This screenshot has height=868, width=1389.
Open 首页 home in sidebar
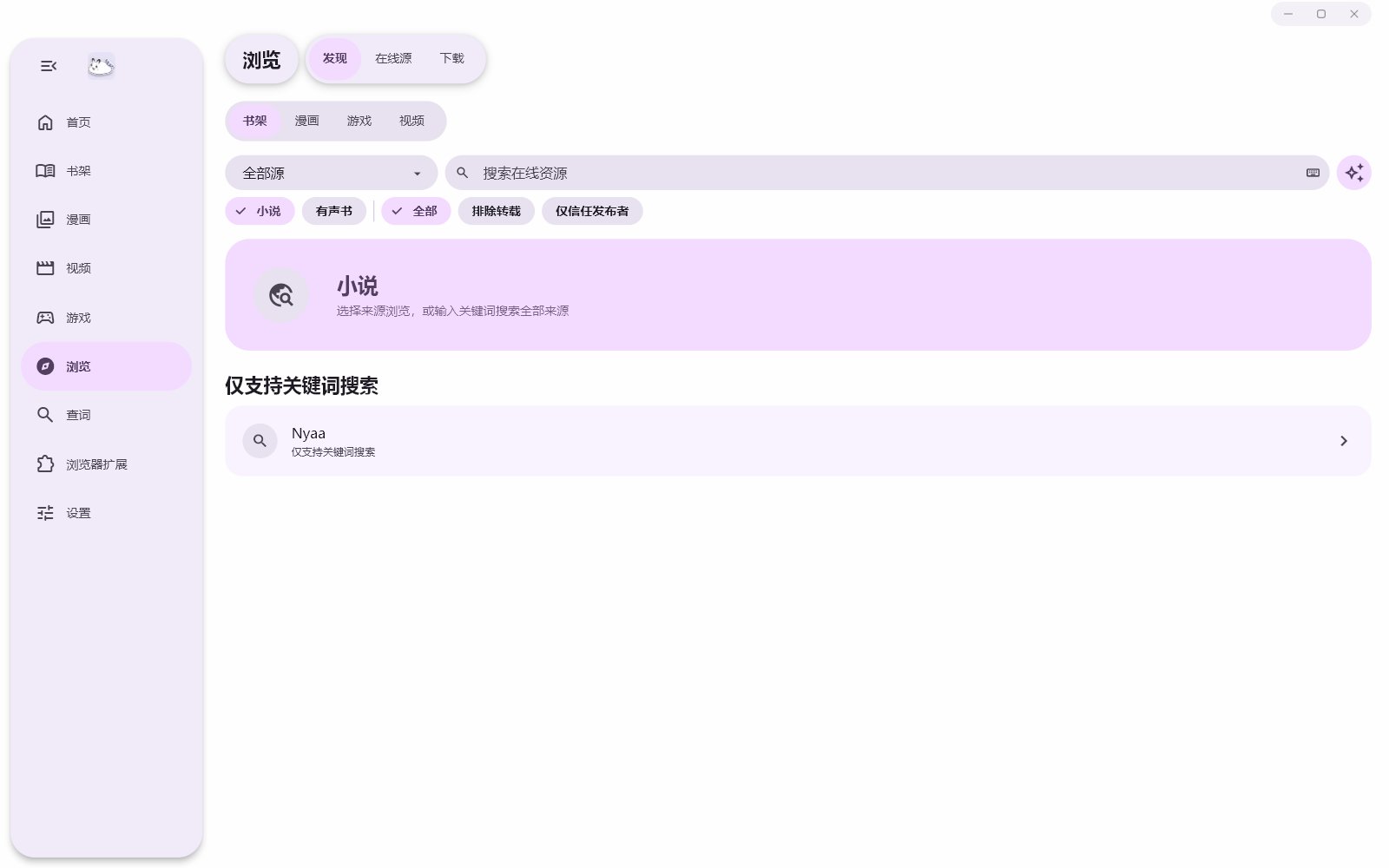point(106,122)
